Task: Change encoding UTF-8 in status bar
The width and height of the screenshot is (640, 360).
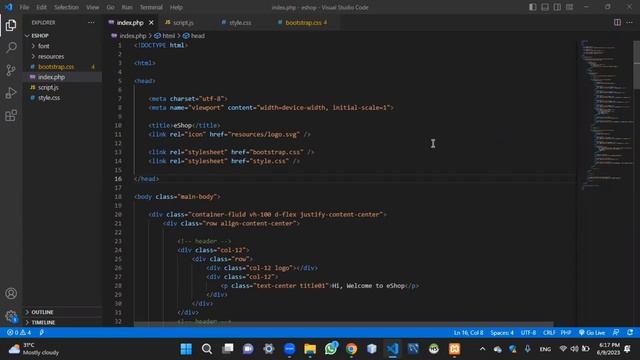Action: (x=528, y=333)
